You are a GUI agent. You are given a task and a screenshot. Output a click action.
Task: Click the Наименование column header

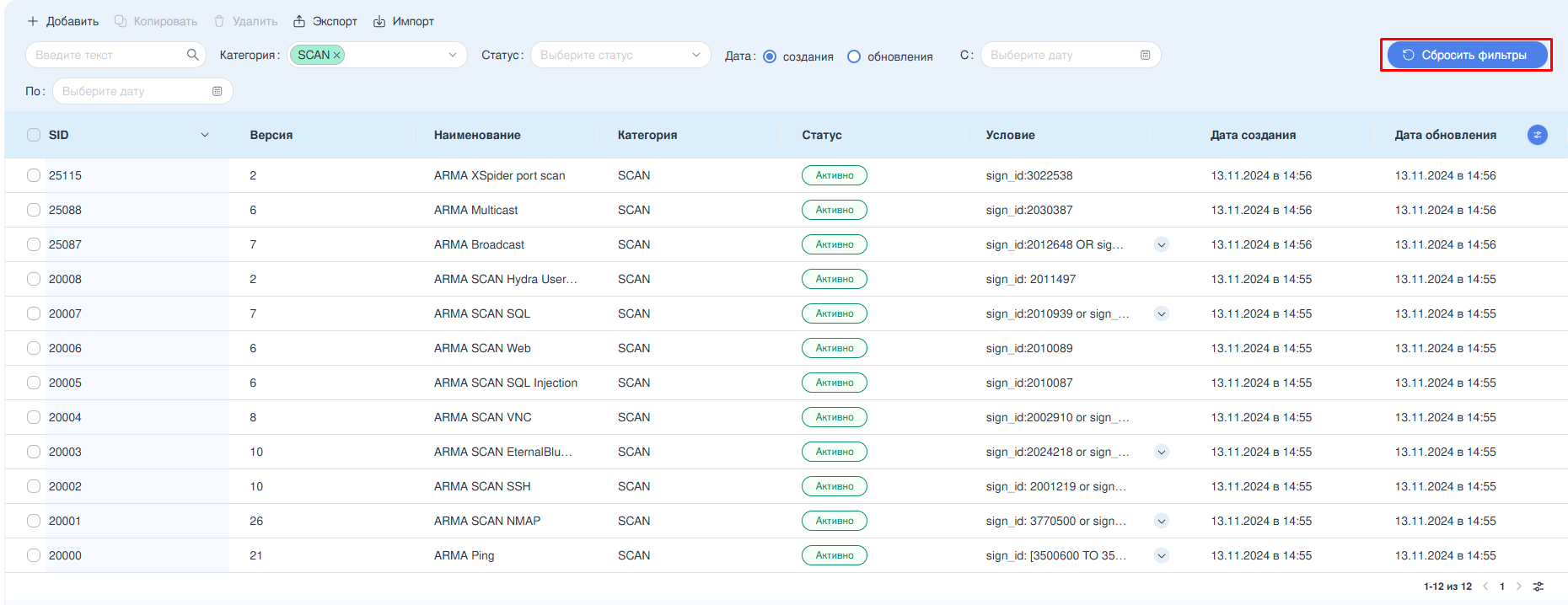pyautogui.click(x=477, y=135)
